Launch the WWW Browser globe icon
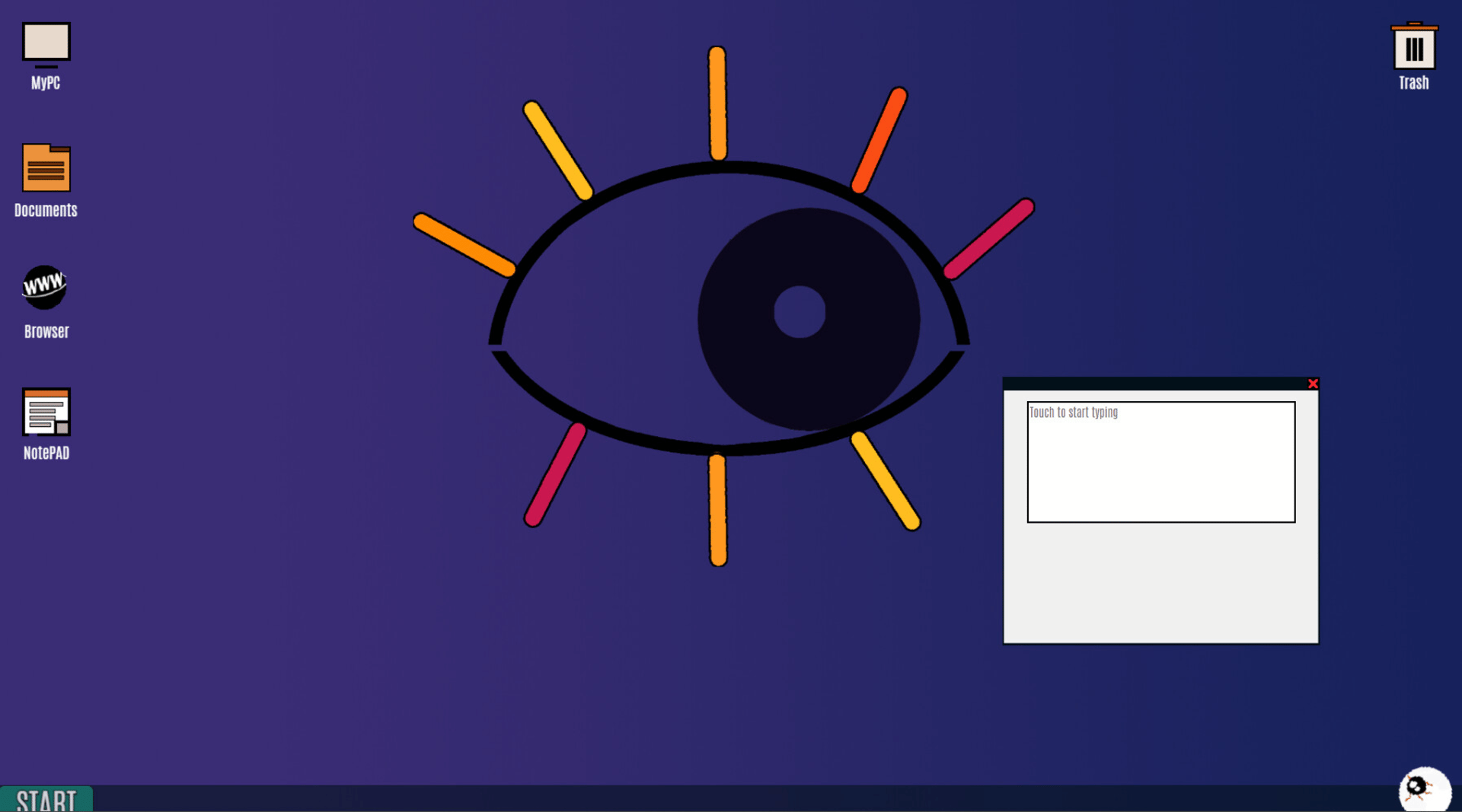The height and width of the screenshot is (812, 1462). click(45, 287)
